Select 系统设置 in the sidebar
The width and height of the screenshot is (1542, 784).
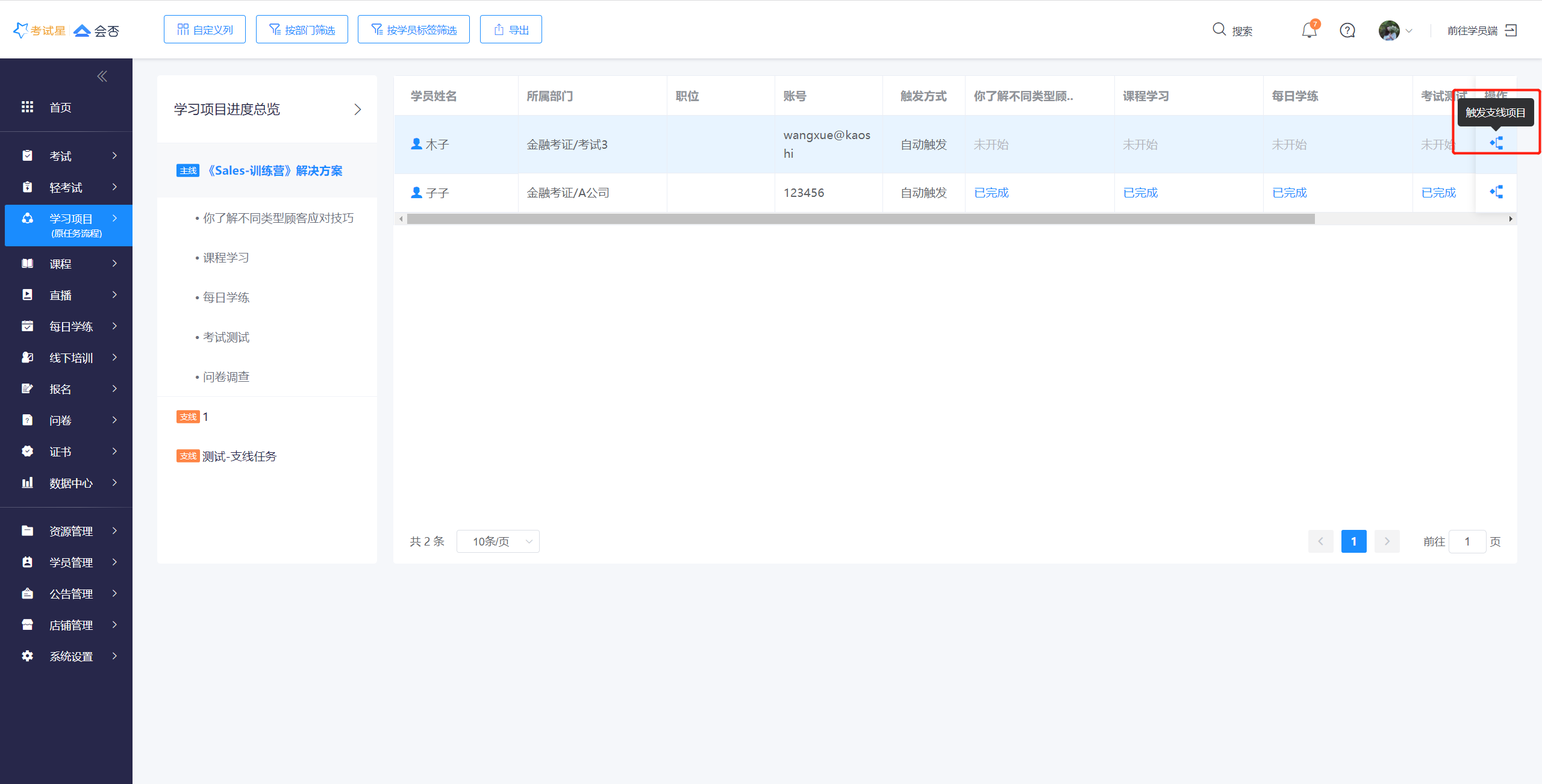(70, 656)
